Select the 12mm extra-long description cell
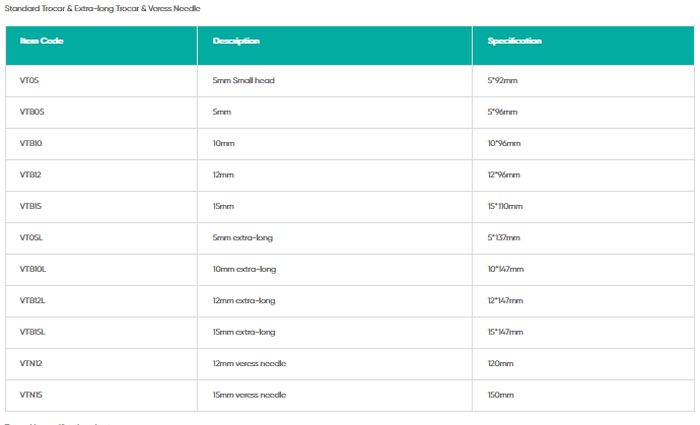Viewport: 700px width, 425px height. [245, 301]
